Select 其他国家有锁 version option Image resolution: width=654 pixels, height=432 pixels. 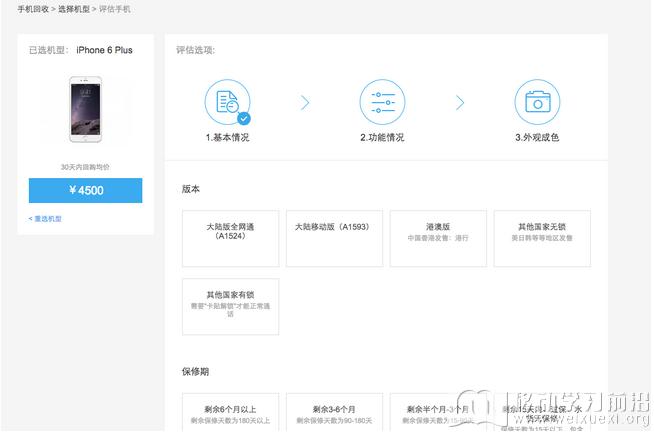click(231, 307)
